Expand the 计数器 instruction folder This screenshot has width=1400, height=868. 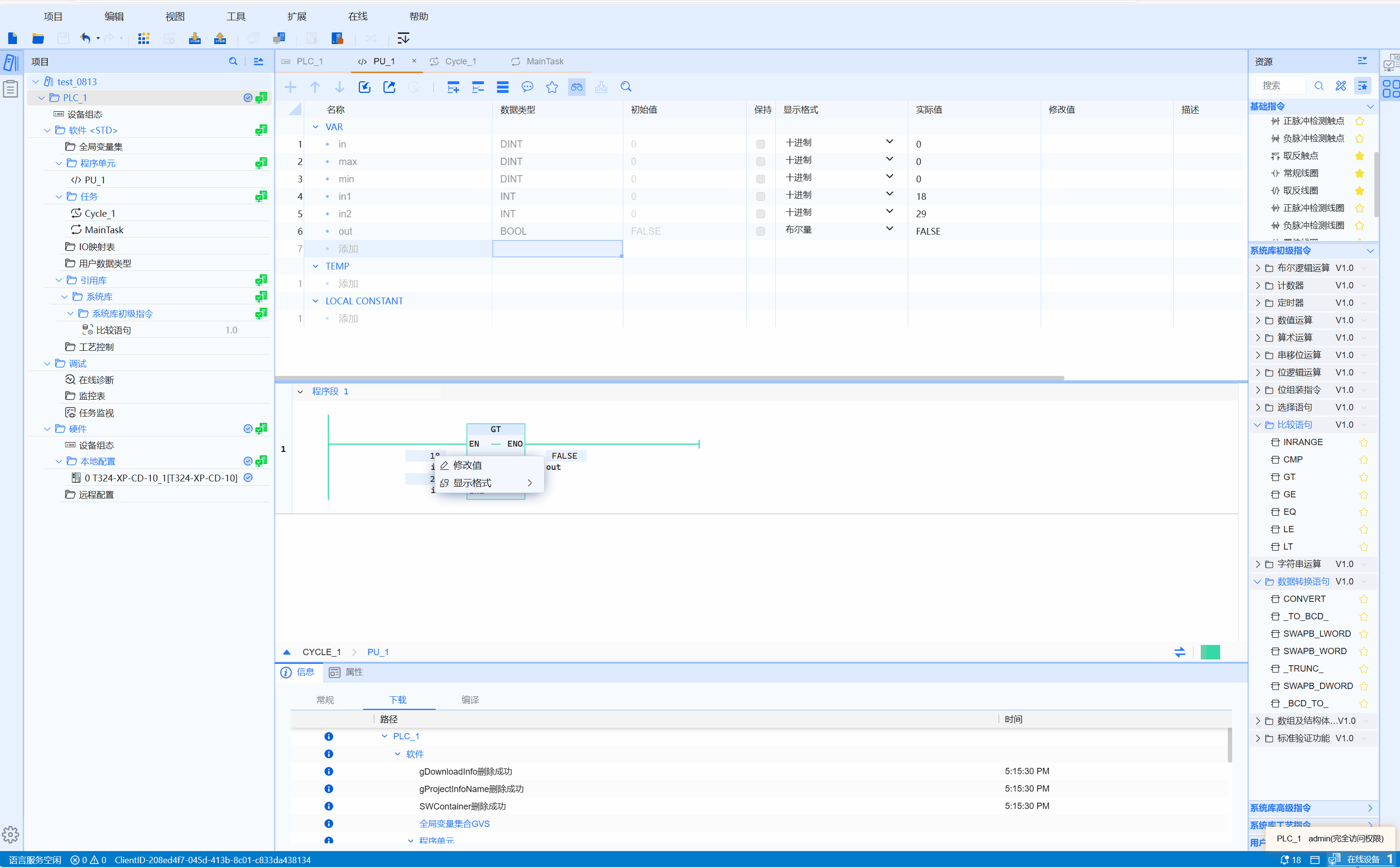tap(1258, 285)
